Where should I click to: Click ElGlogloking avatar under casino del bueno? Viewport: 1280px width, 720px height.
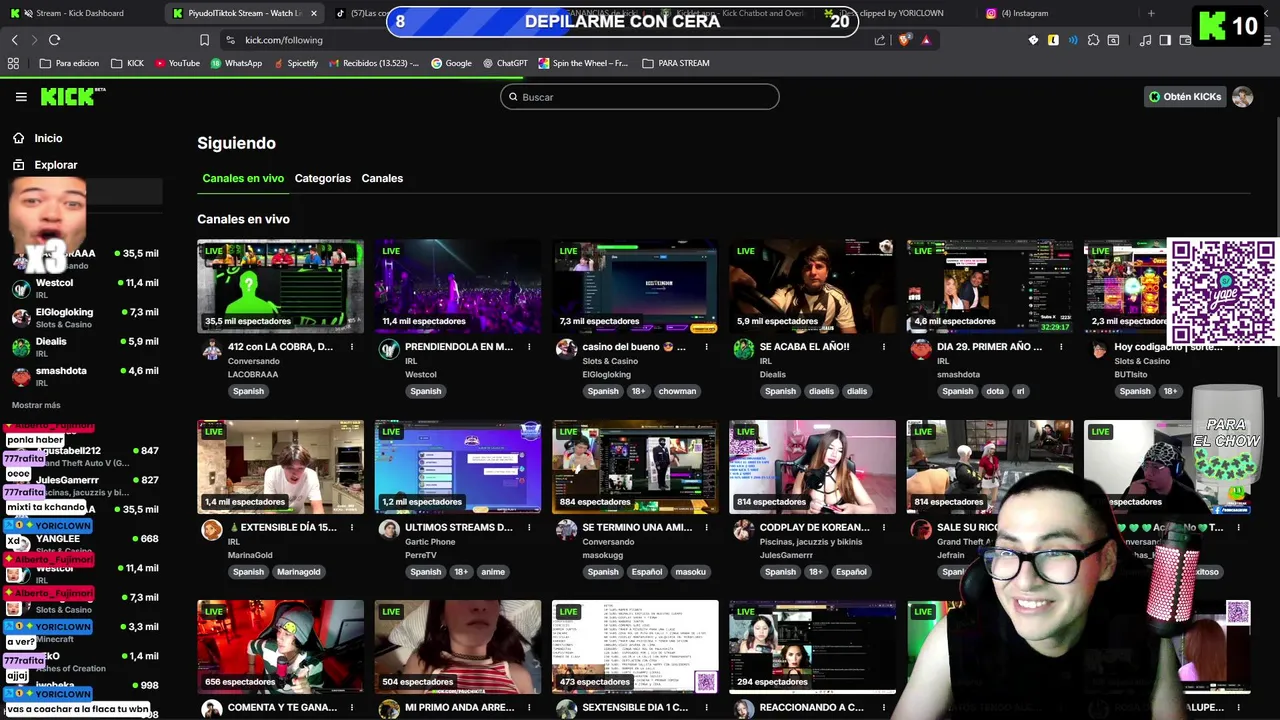[x=566, y=349]
